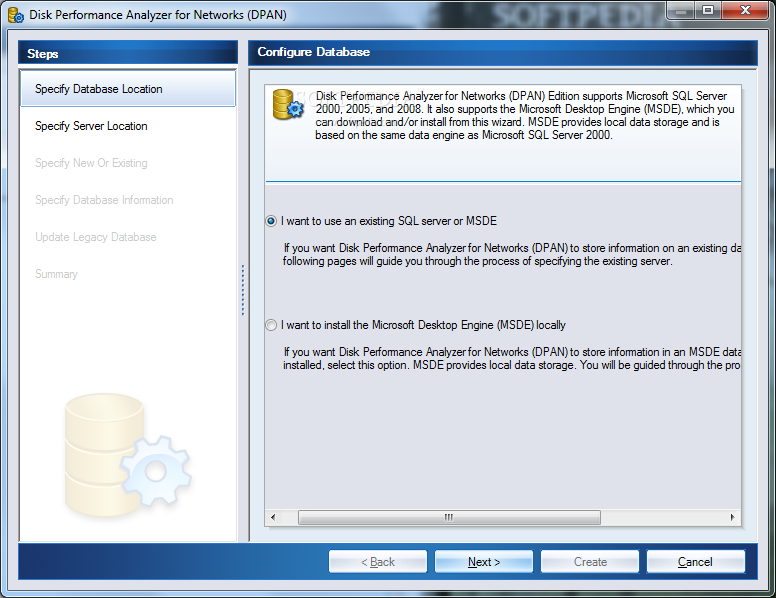Viewport: 776px width, 598px height.
Task: Open the Specify Database Information step
Action: point(104,200)
